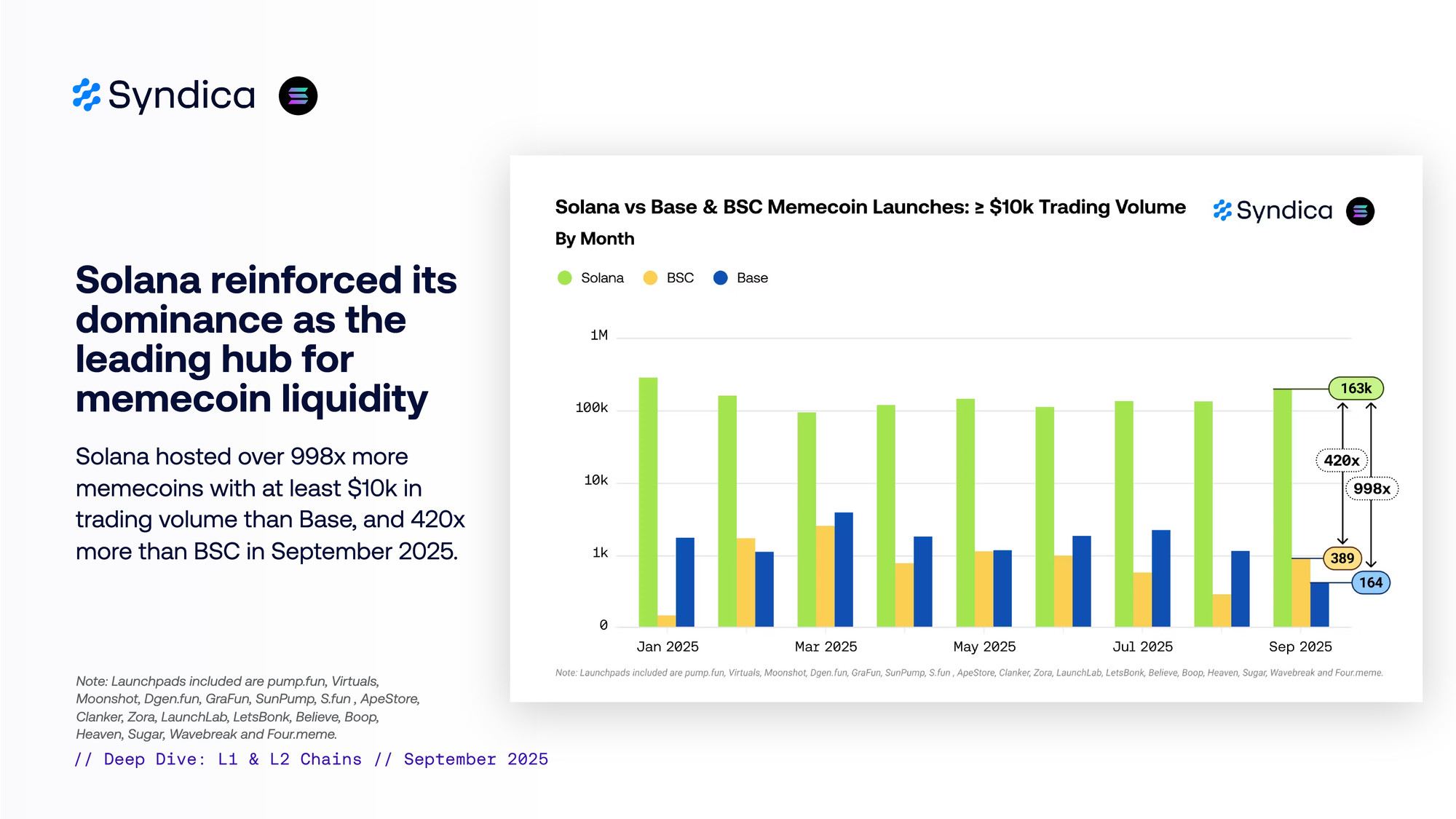Click the blue Base bar for Mar 2025
Screen dimensions: 1456x819
coord(844,569)
